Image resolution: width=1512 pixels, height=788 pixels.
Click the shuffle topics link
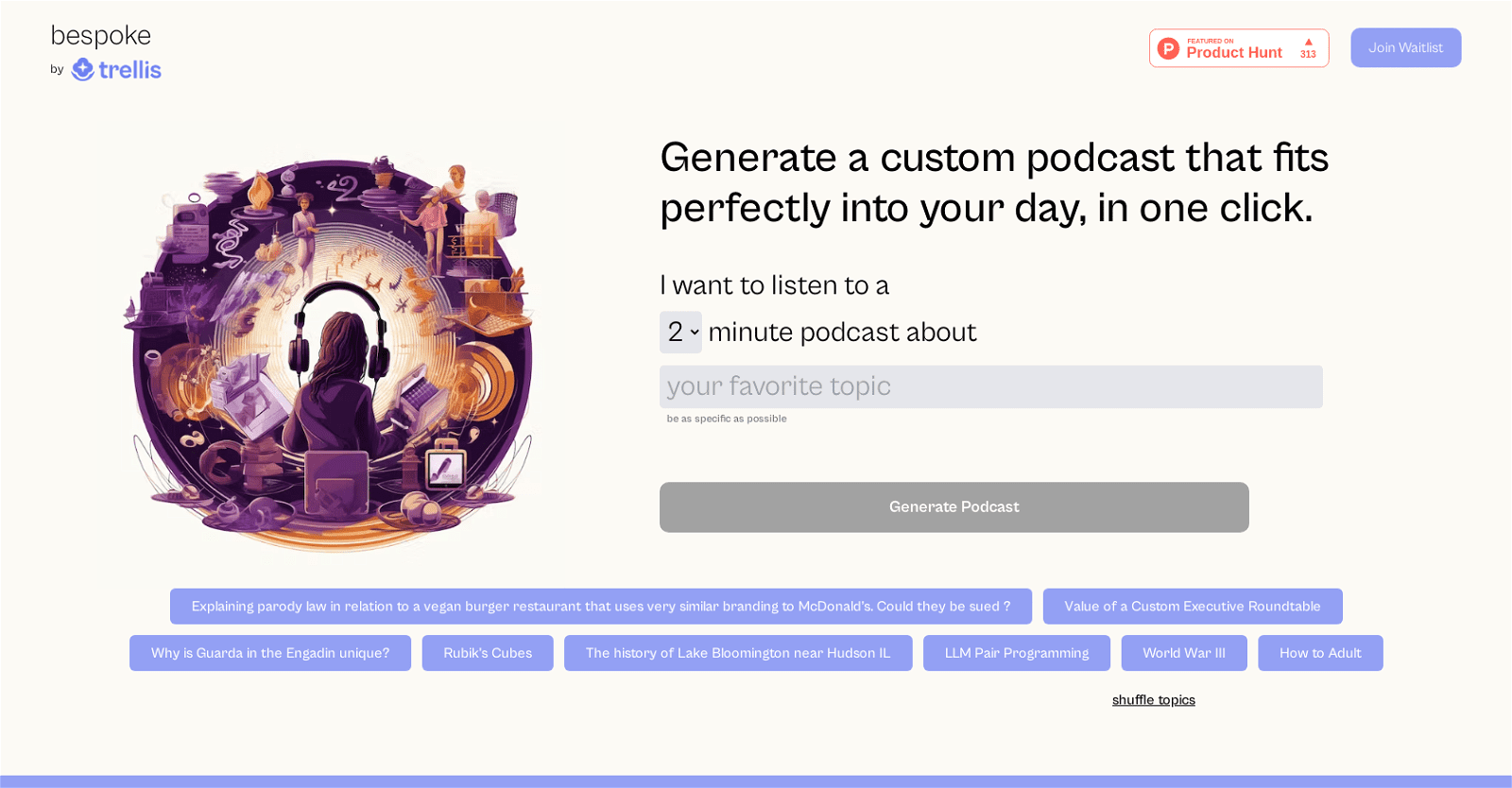[x=1153, y=700]
